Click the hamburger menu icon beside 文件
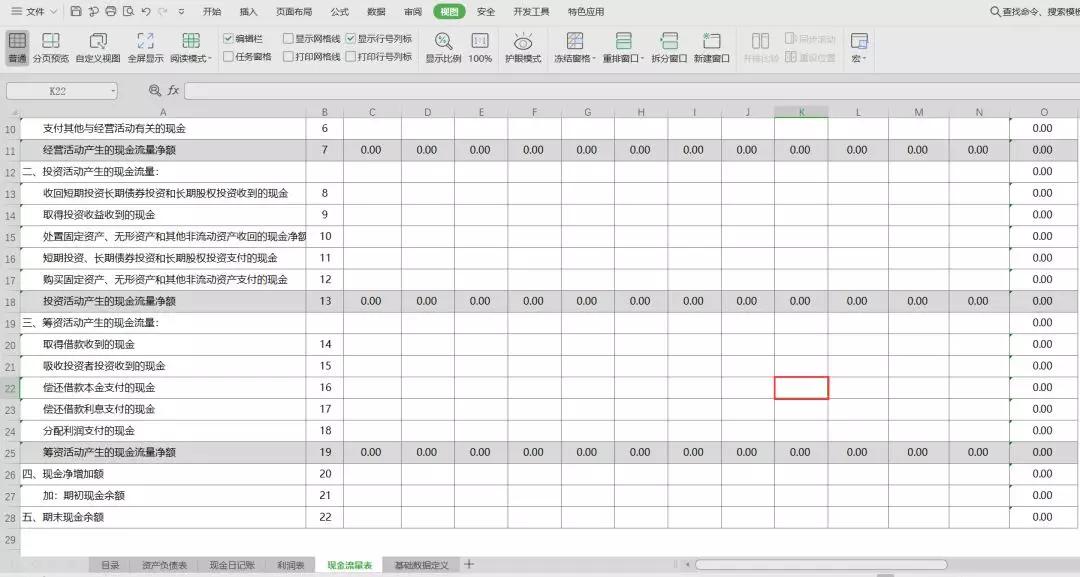This screenshot has width=1080, height=577. coord(17,12)
